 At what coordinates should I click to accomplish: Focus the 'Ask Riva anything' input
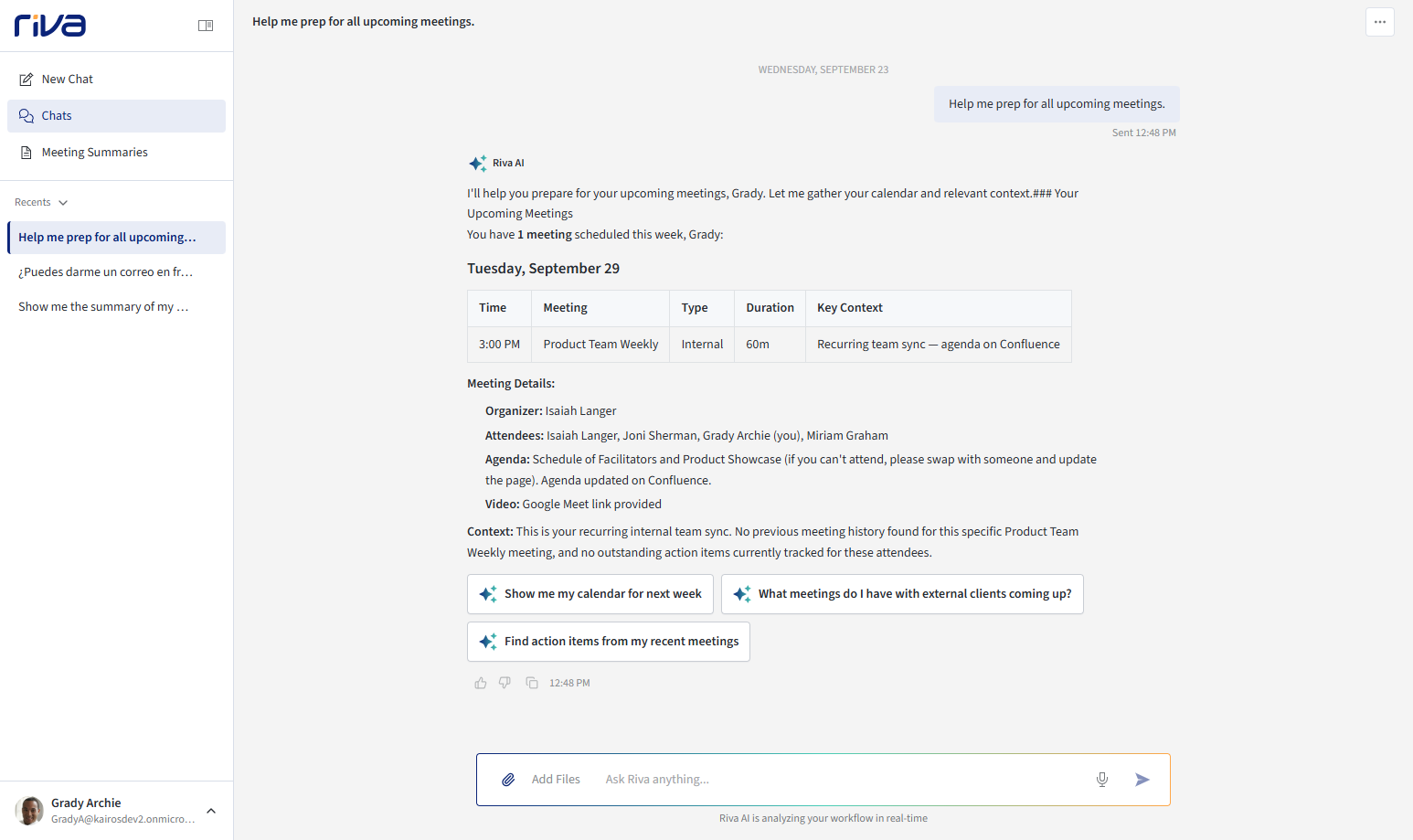tap(841, 780)
